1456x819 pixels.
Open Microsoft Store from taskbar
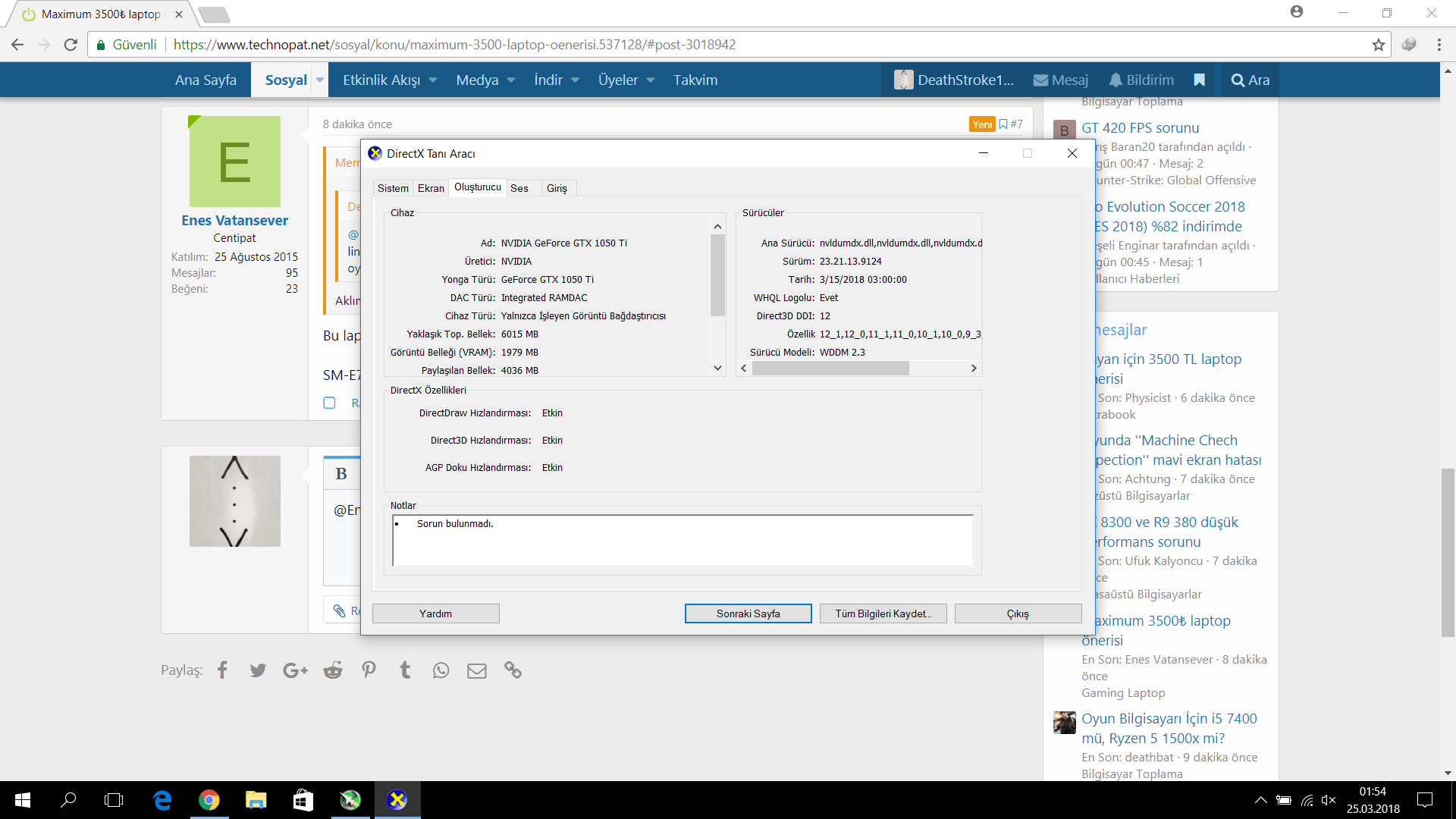303,800
